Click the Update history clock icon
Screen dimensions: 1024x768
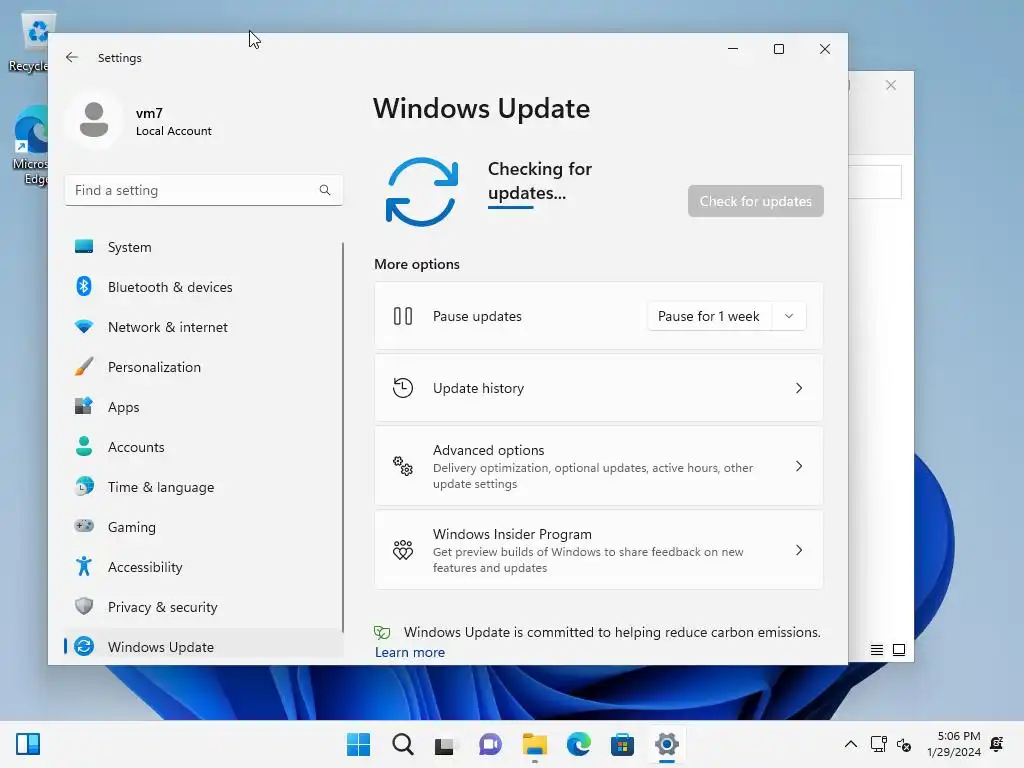point(403,388)
